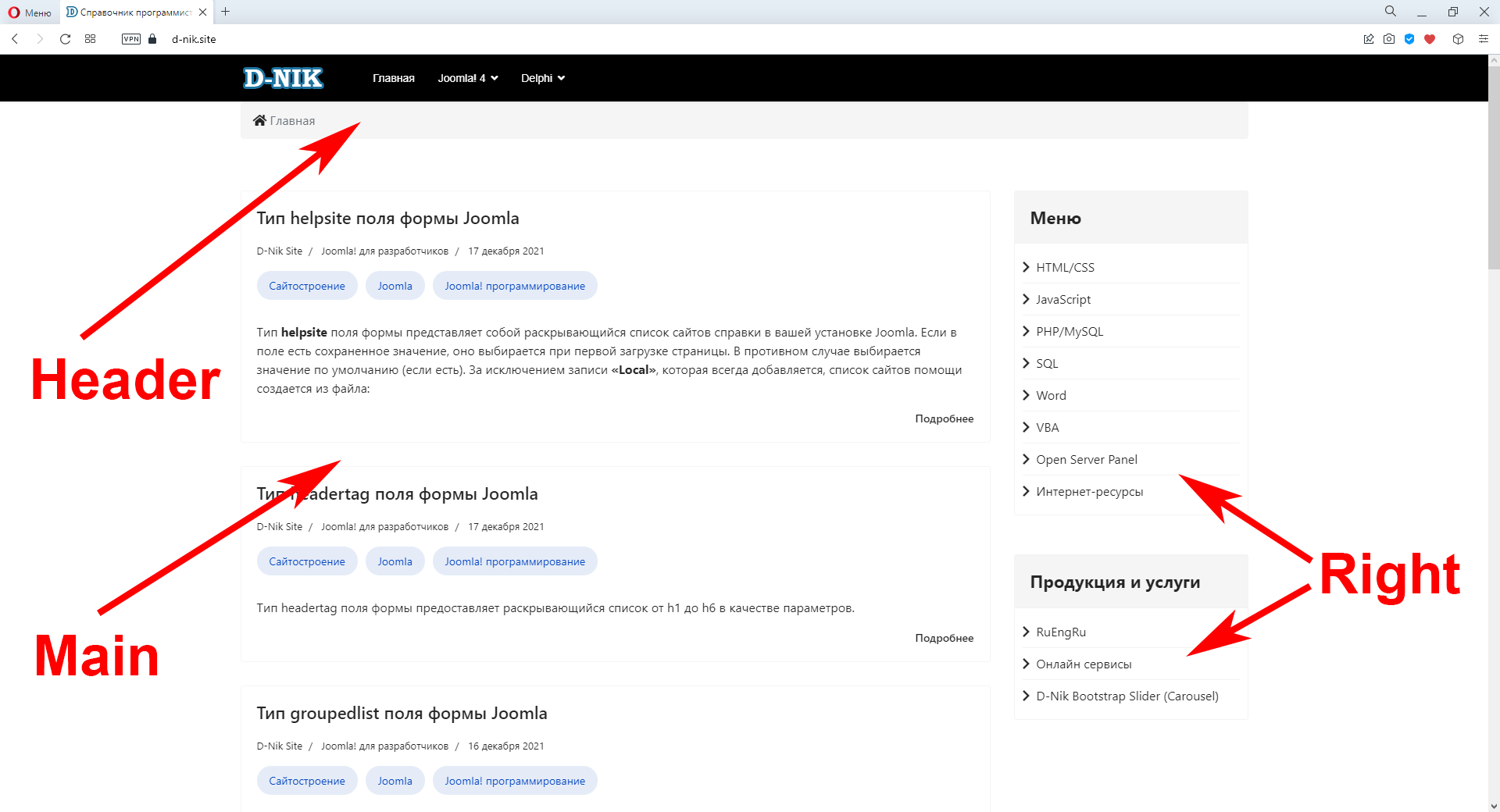Screen dimensions: 1500x812
Task: Open the extensions cube icon
Action: click(1458, 39)
